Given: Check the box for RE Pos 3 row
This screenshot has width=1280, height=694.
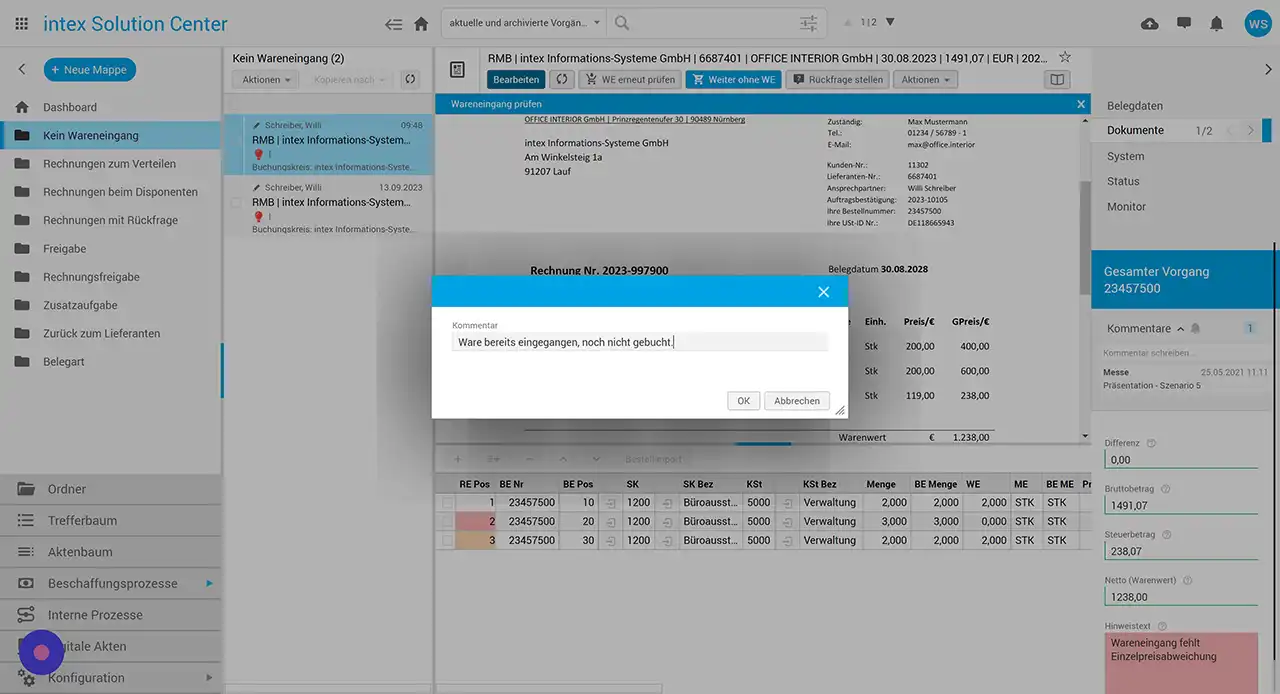Looking at the screenshot, I should [447, 540].
